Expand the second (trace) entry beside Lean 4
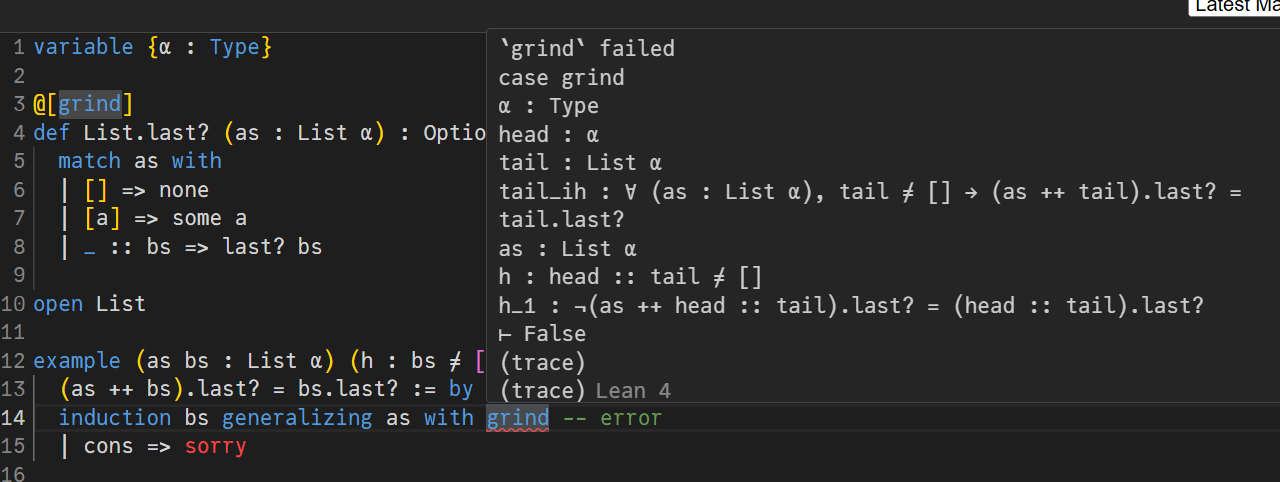The height and width of the screenshot is (482, 1280). pos(541,391)
